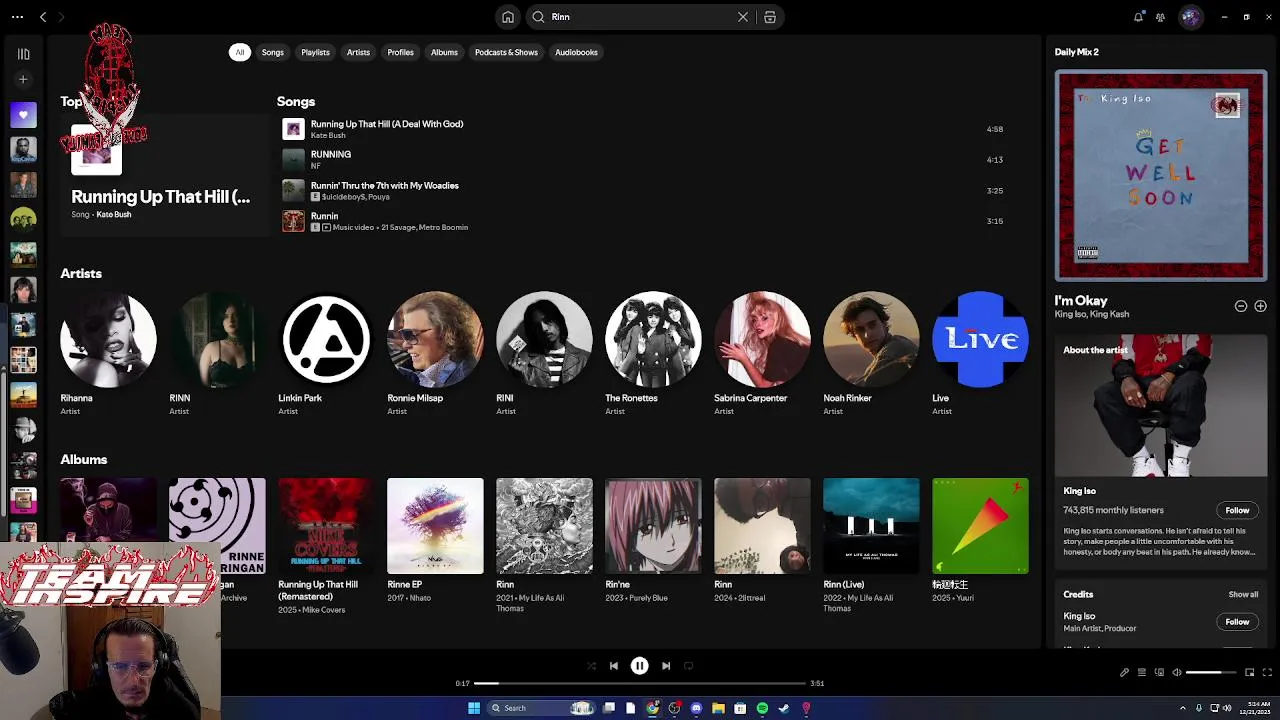The height and width of the screenshot is (720, 1280).
Task: Toggle shuffle playback
Action: click(x=591, y=666)
